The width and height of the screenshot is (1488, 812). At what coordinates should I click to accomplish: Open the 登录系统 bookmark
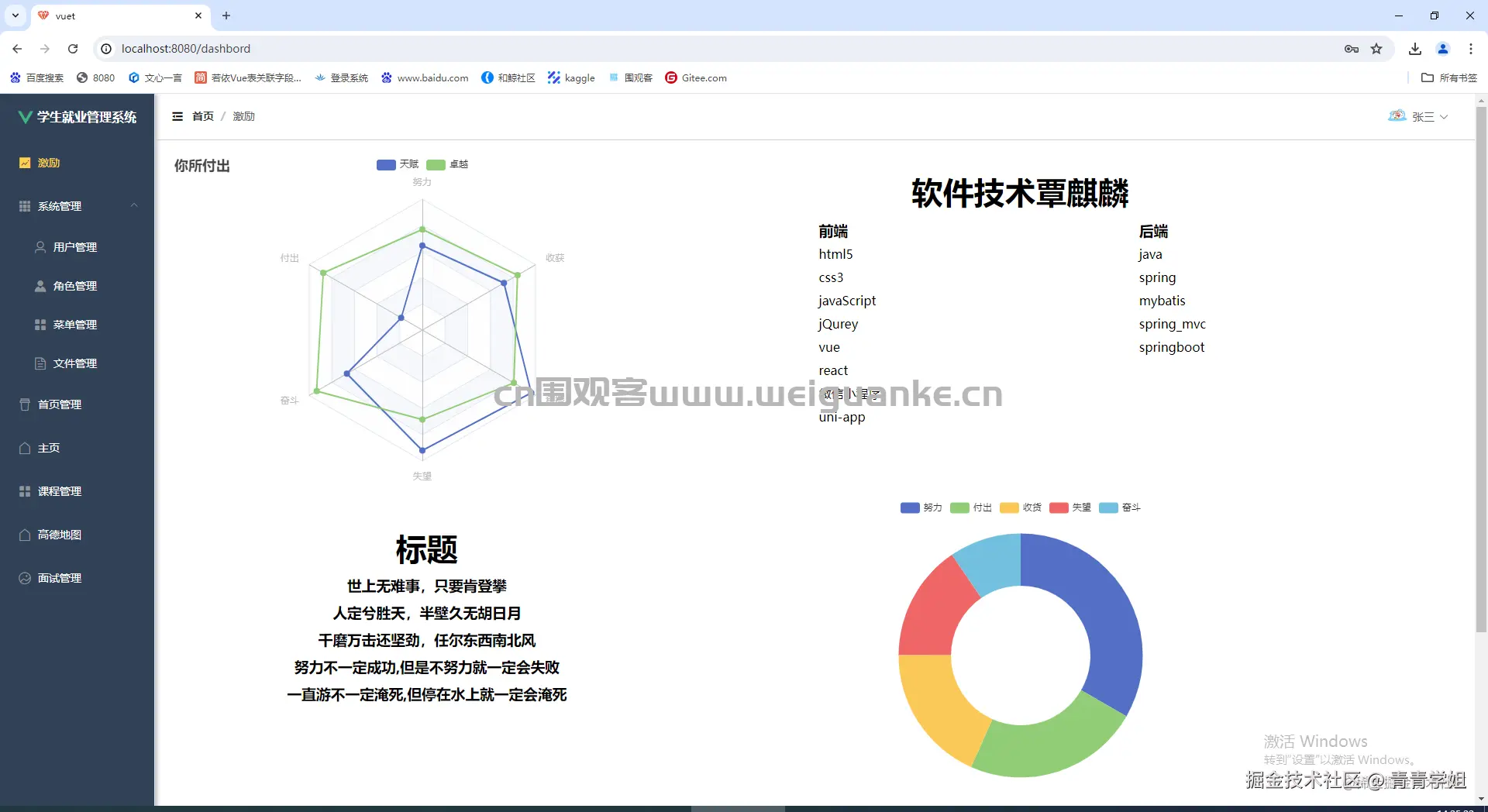pyautogui.click(x=341, y=77)
